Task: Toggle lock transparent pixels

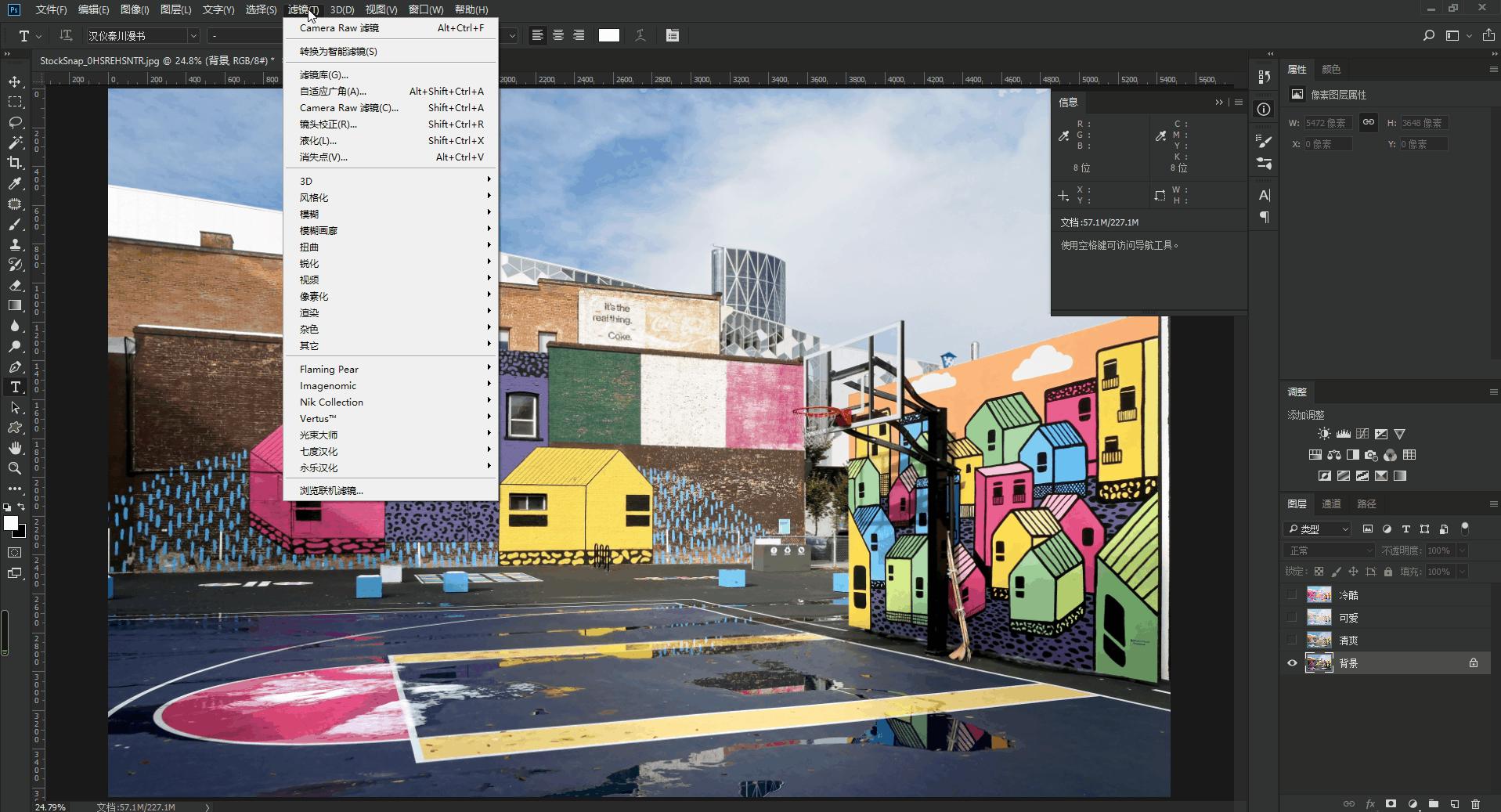Action: click(x=1319, y=572)
